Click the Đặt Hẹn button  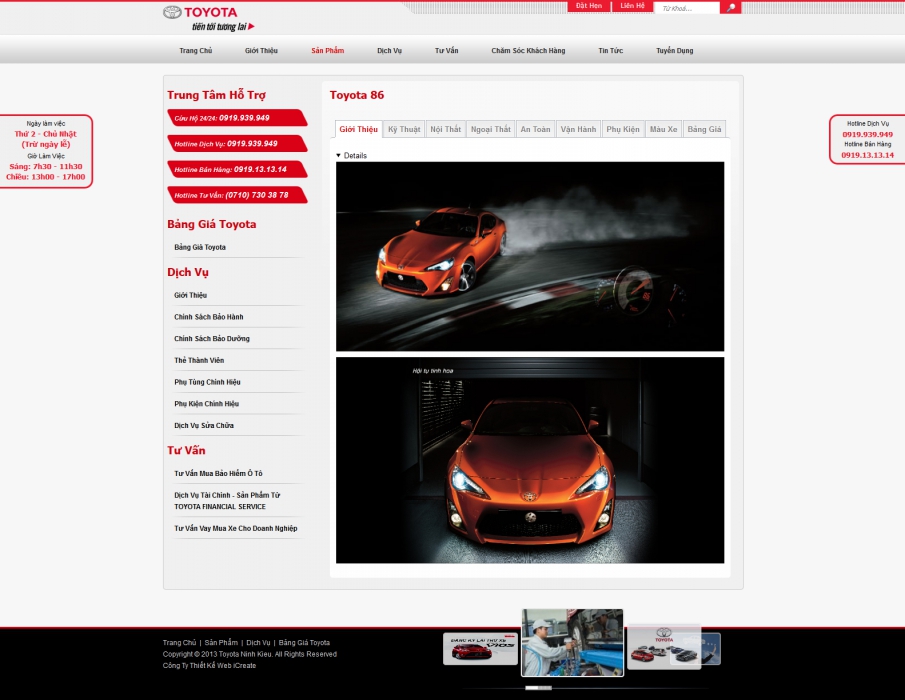(x=589, y=6)
